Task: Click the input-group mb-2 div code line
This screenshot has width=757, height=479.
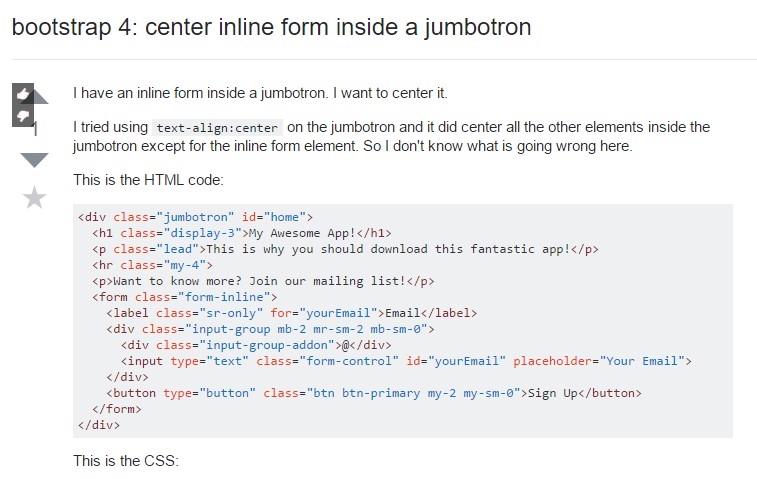Action: pyautogui.click(x=270, y=329)
